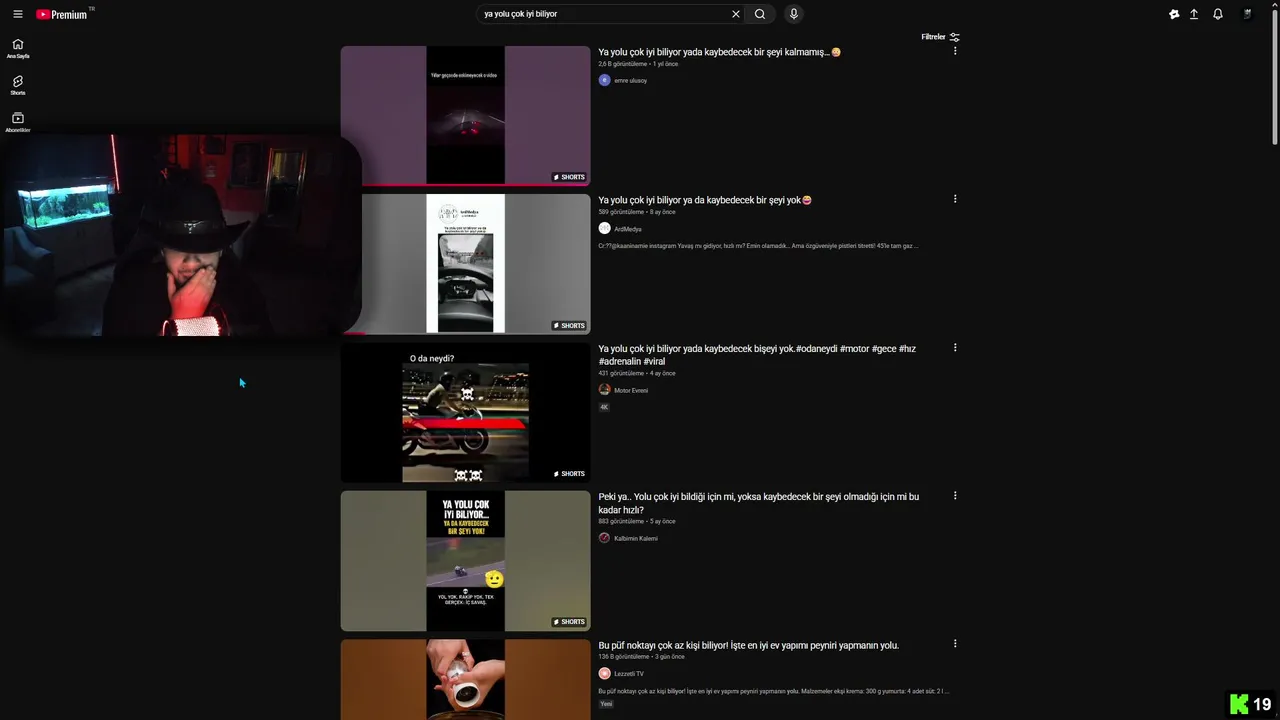Click SHORTS badge on first thumbnail
Screen dimensions: 1280x720
click(x=569, y=177)
